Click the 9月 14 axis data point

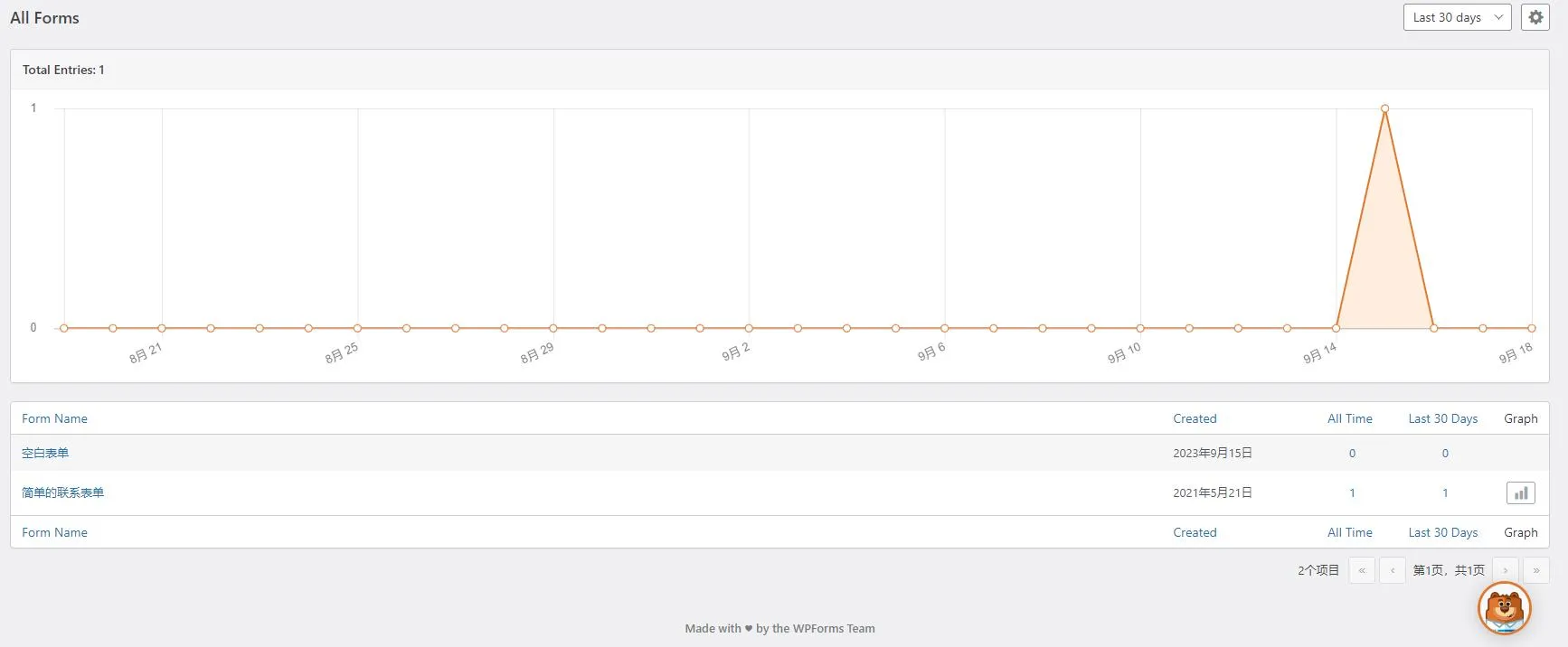pyautogui.click(x=1336, y=328)
